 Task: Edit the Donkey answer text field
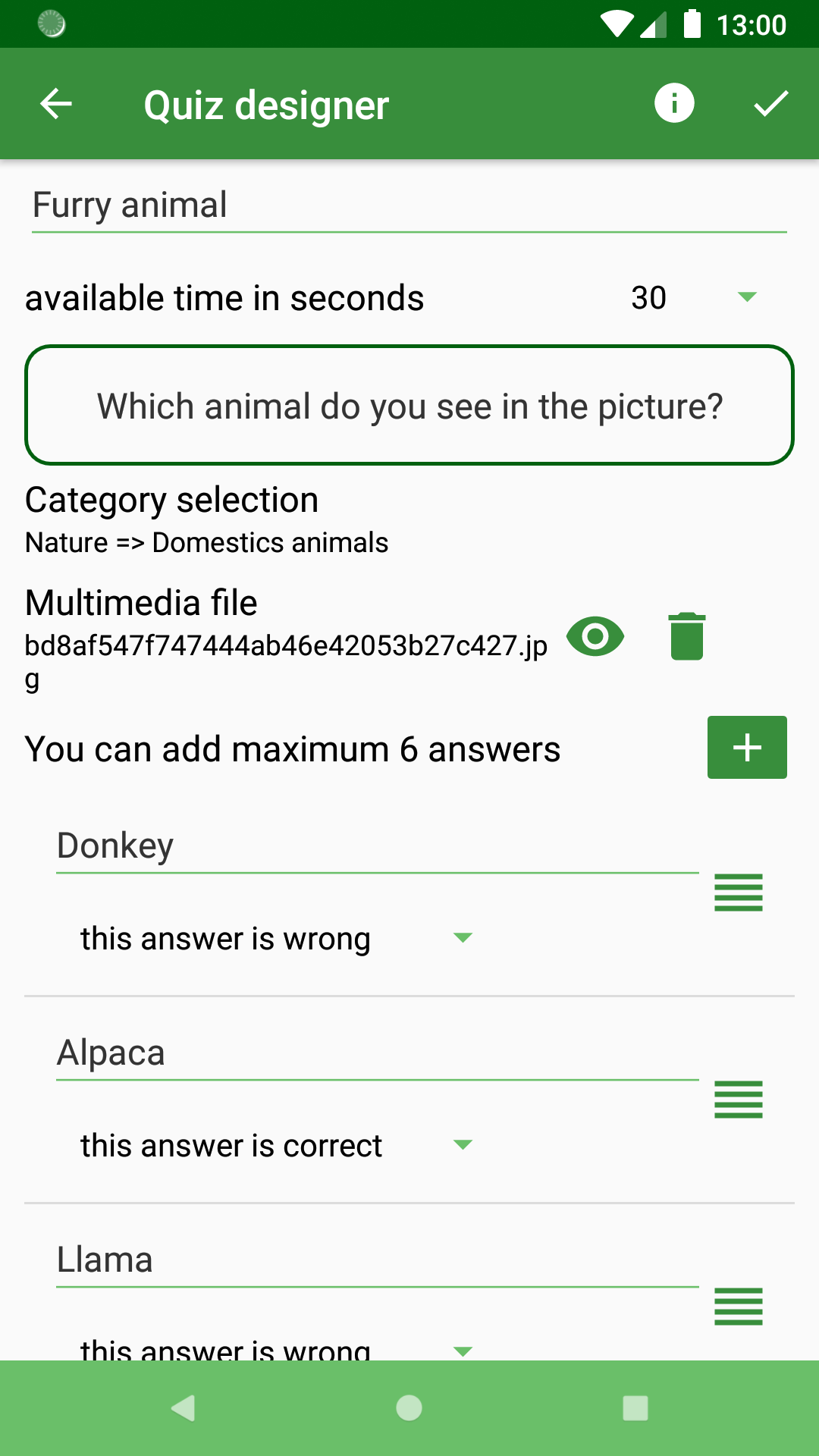(x=377, y=846)
